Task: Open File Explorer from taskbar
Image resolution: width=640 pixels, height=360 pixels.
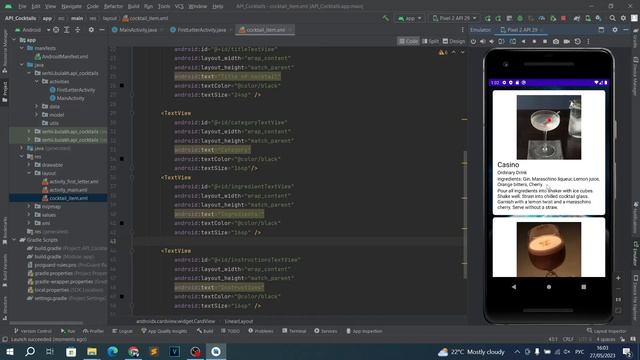Action: 92,352
